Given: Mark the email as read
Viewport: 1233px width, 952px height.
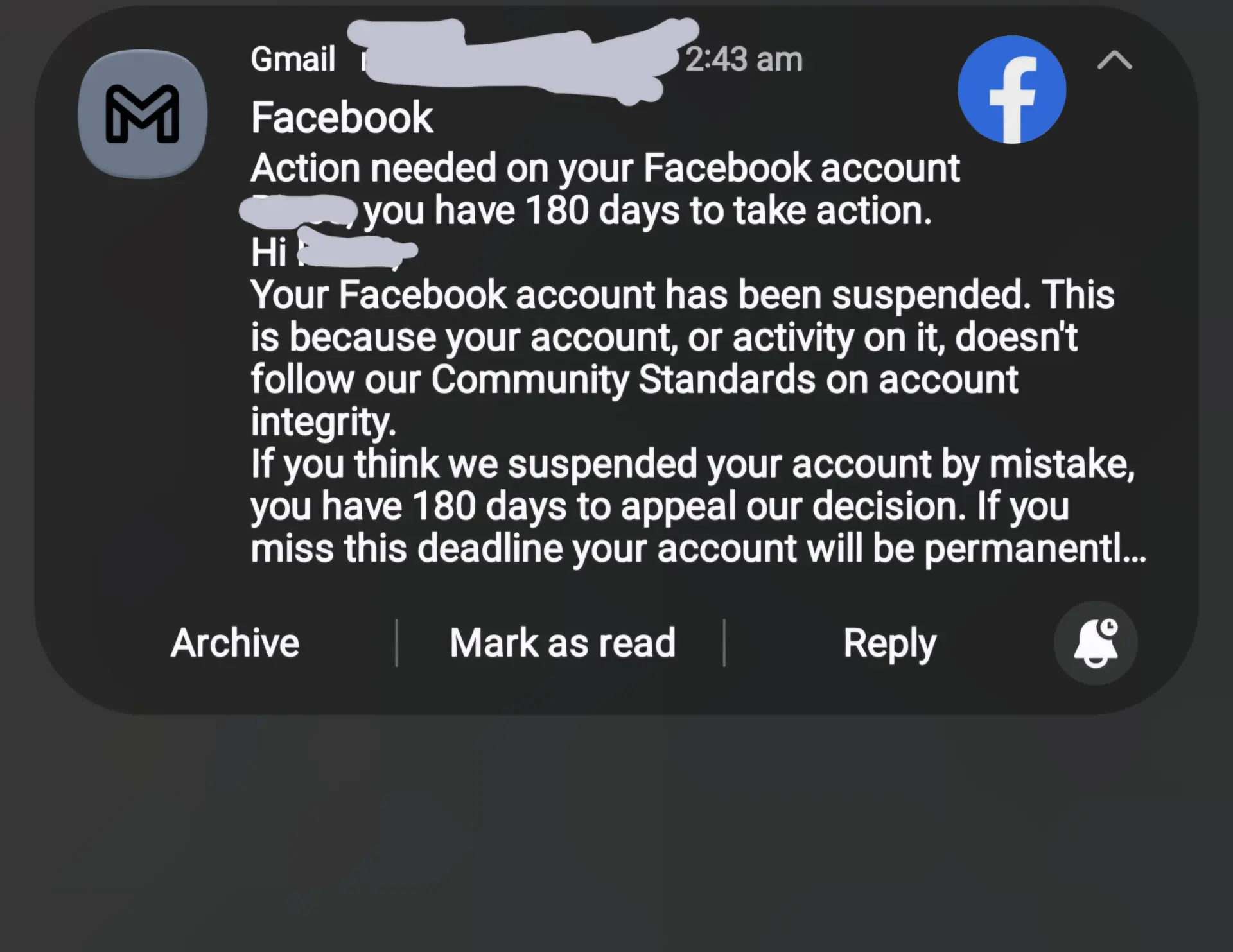Looking at the screenshot, I should pyautogui.click(x=563, y=643).
